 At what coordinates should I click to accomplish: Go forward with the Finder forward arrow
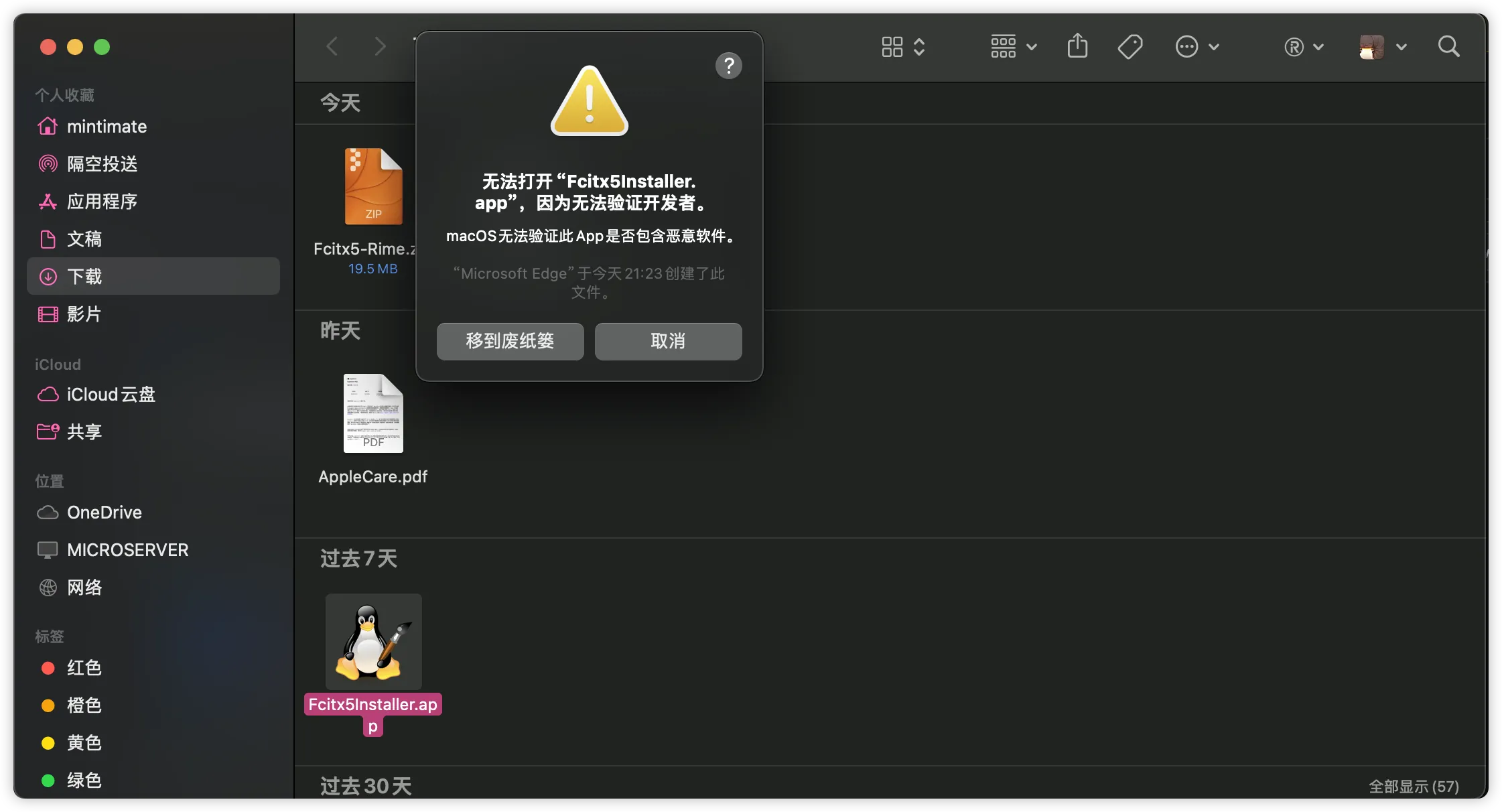(x=380, y=46)
